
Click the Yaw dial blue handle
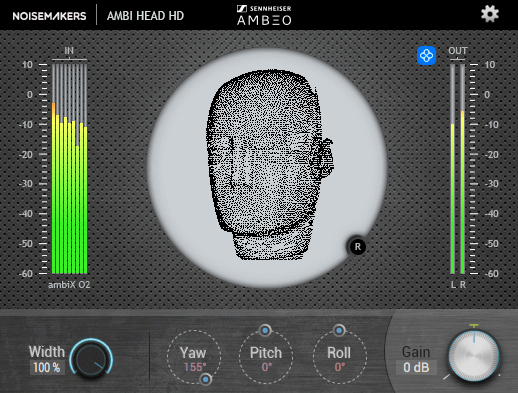pos(206,379)
